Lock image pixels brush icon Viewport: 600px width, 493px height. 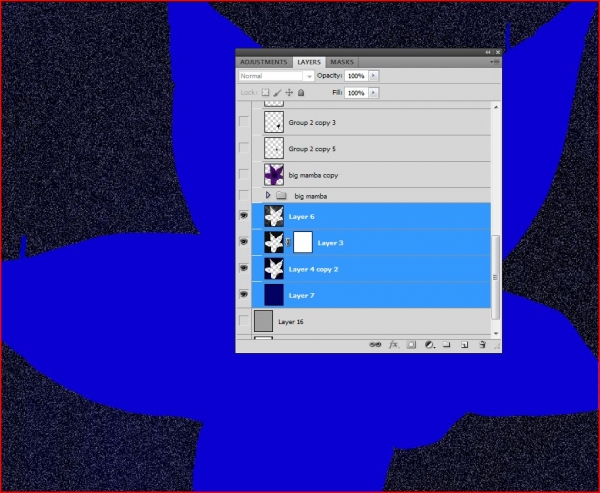pos(277,93)
